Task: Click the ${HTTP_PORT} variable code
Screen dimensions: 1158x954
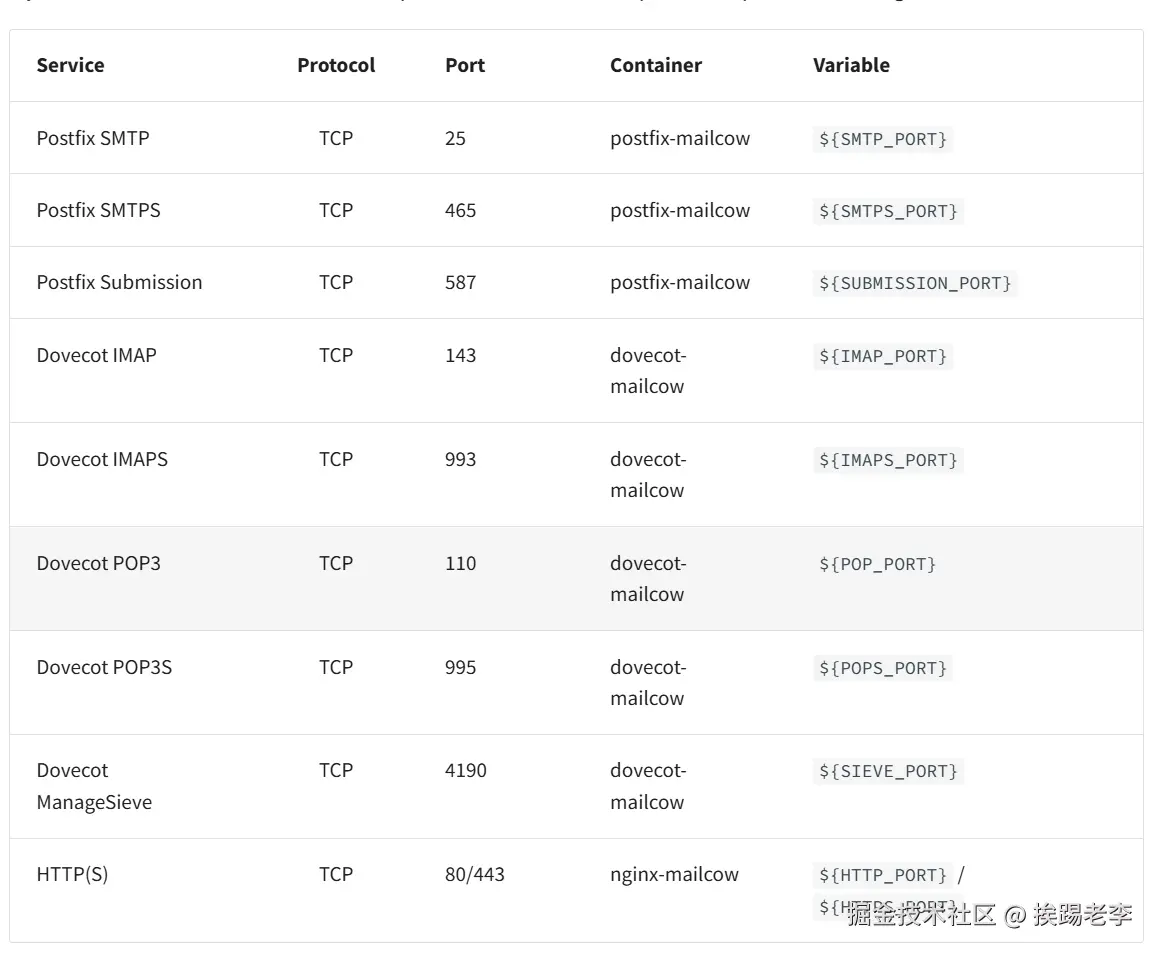Action: tap(883, 875)
